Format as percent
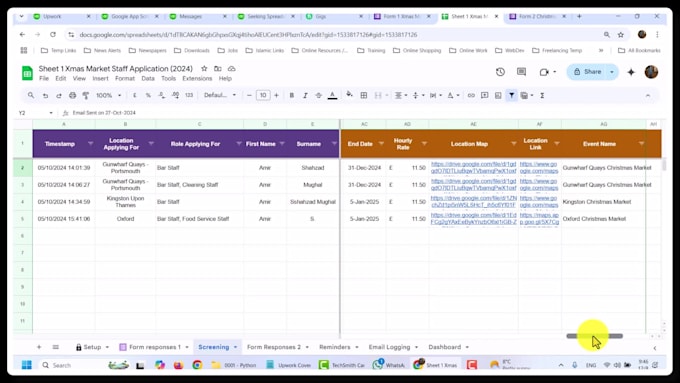The height and width of the screenshot is (383, 680). pos(148,95)
